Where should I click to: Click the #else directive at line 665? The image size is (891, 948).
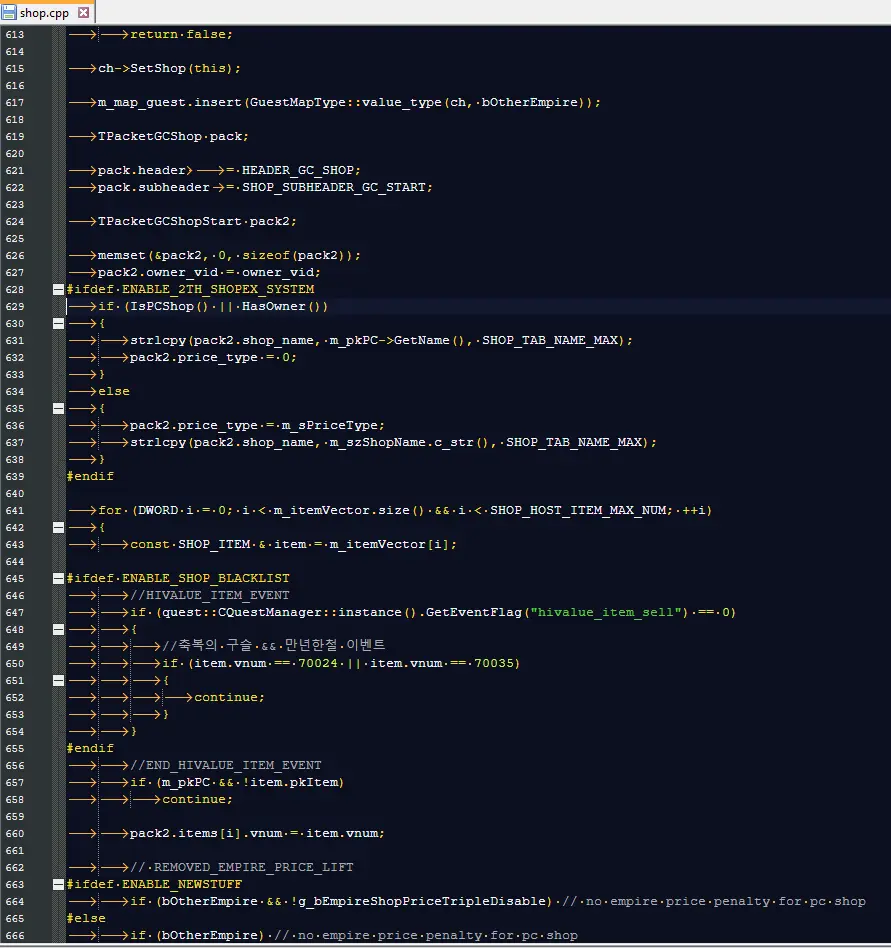86,918
